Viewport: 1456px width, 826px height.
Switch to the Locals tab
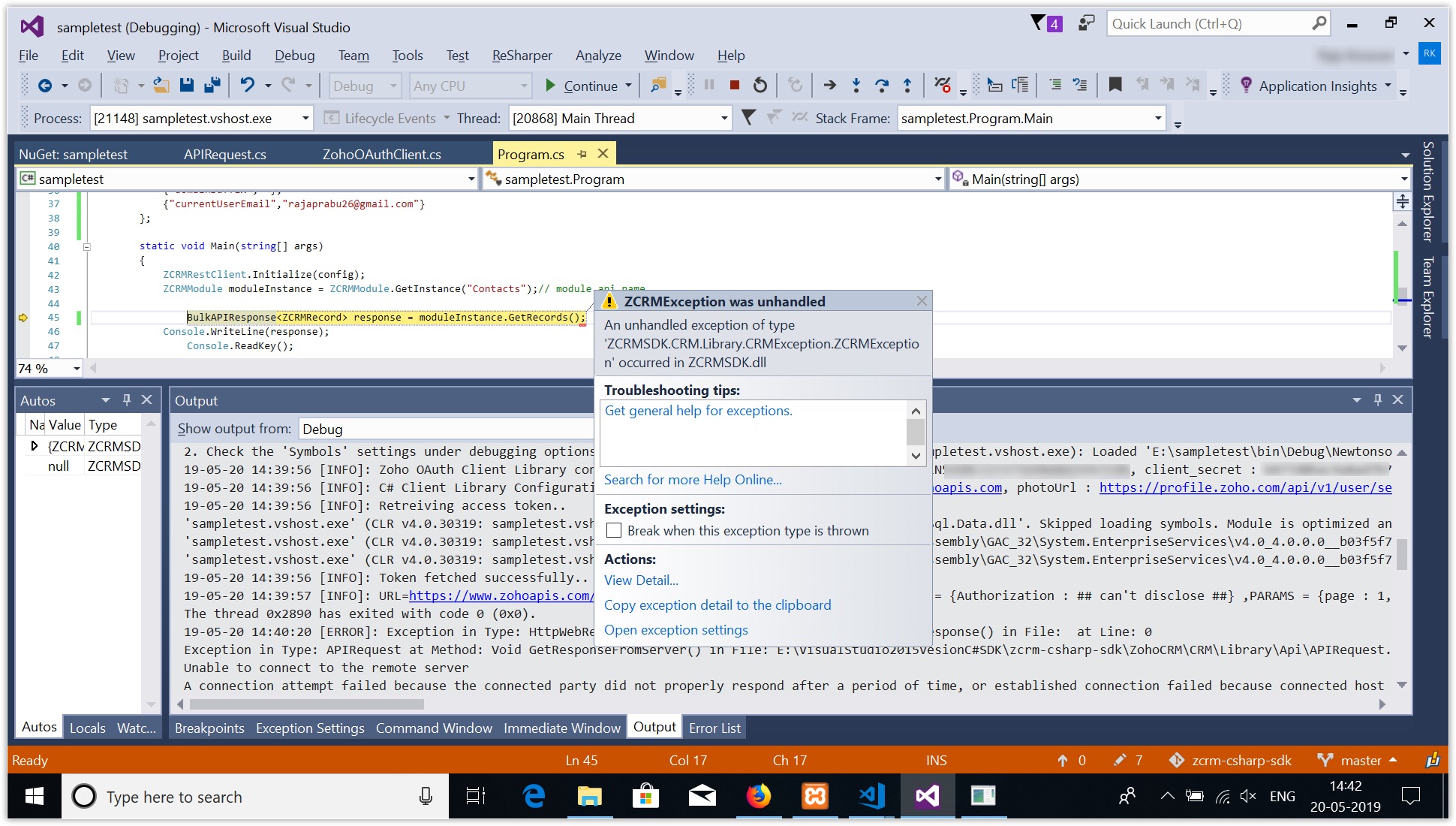click(x=87, y=728)
